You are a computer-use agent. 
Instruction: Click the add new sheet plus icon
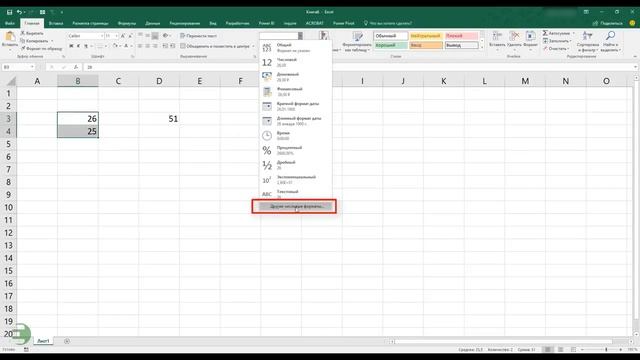pos(67,341)
